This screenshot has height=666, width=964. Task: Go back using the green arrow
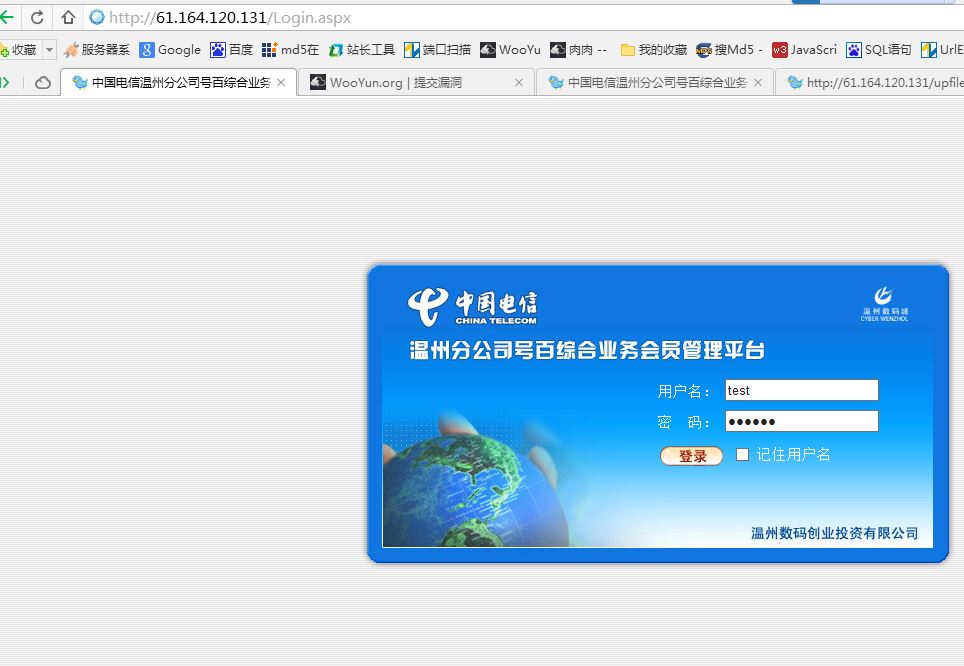pyautogui.click(x=7, y=17)
